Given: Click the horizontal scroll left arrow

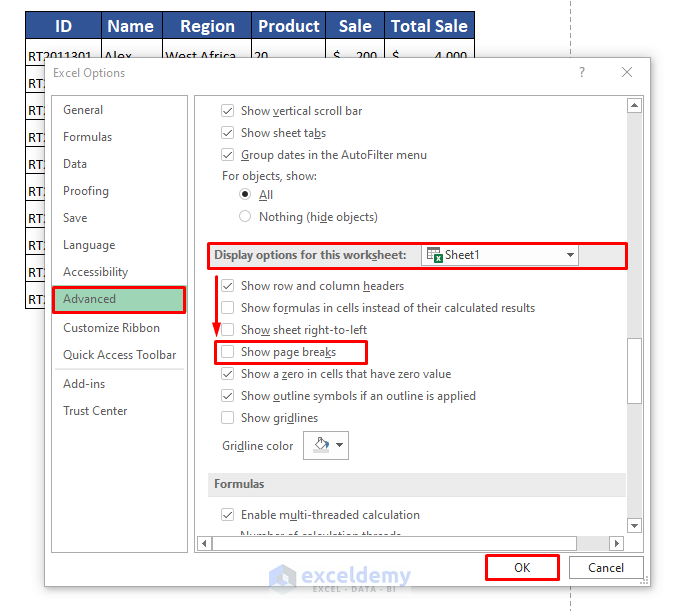Looking at the screenshot, I should (204, 543).
